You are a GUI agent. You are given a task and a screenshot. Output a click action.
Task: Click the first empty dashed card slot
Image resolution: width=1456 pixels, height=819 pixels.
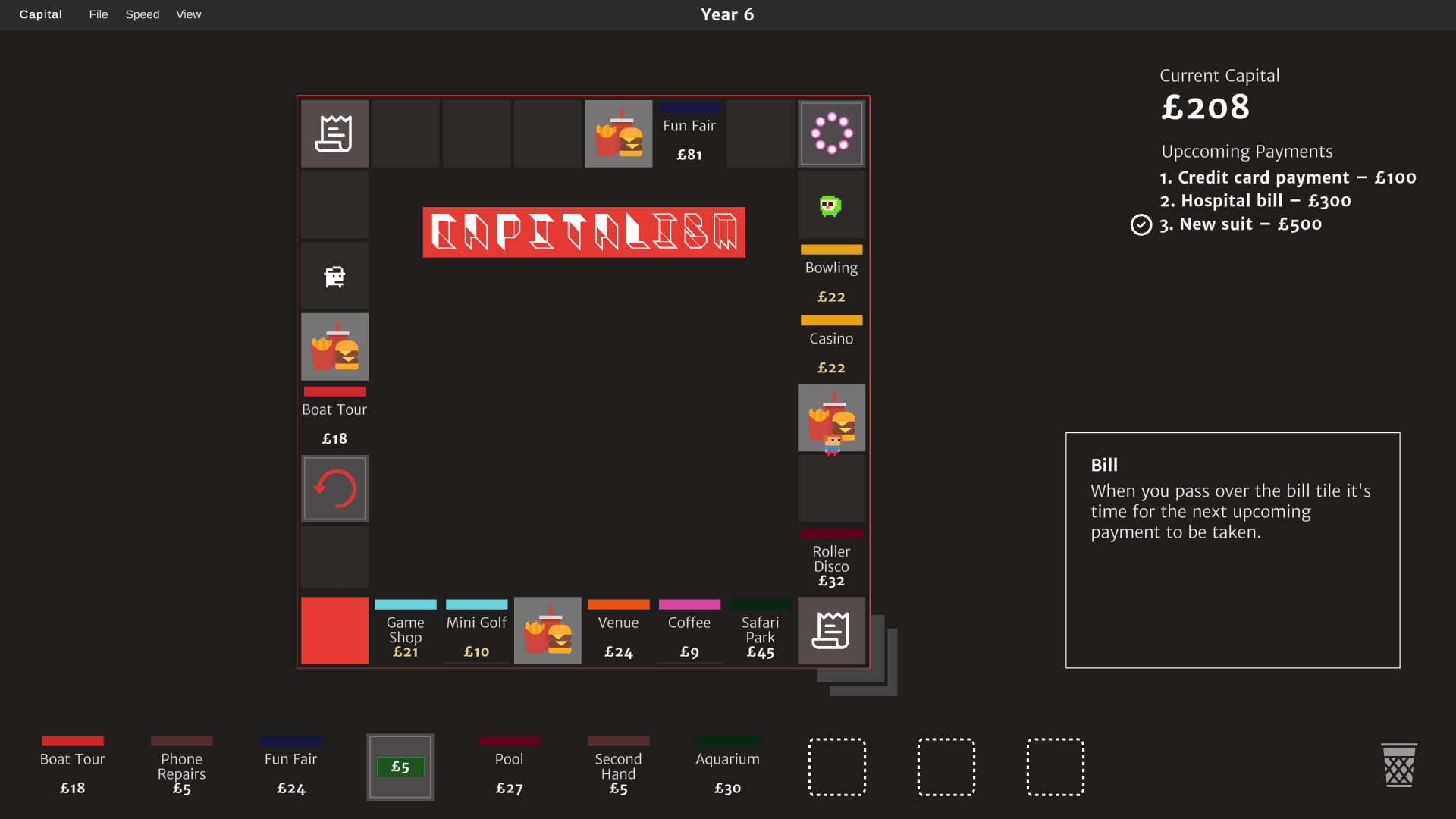point(837,767)
